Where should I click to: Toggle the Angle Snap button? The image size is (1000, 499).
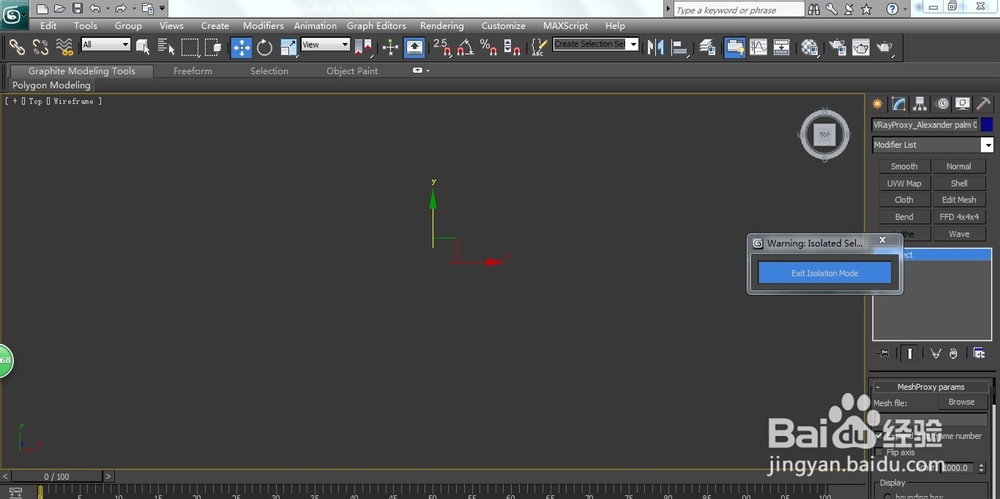[466, 47]
